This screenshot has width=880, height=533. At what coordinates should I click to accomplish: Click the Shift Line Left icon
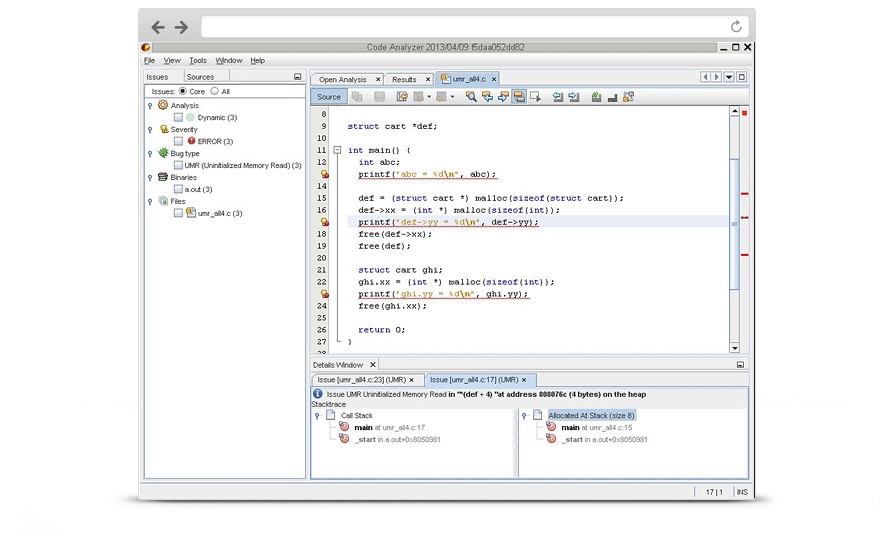click(557, 97)
